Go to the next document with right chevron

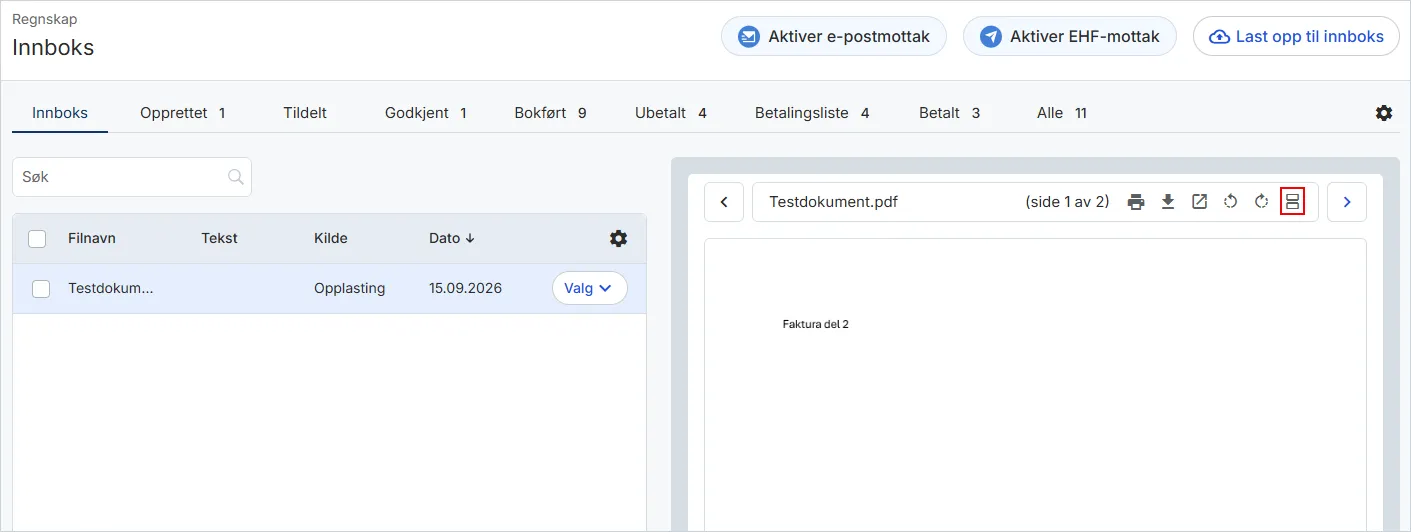[1347, 202]
